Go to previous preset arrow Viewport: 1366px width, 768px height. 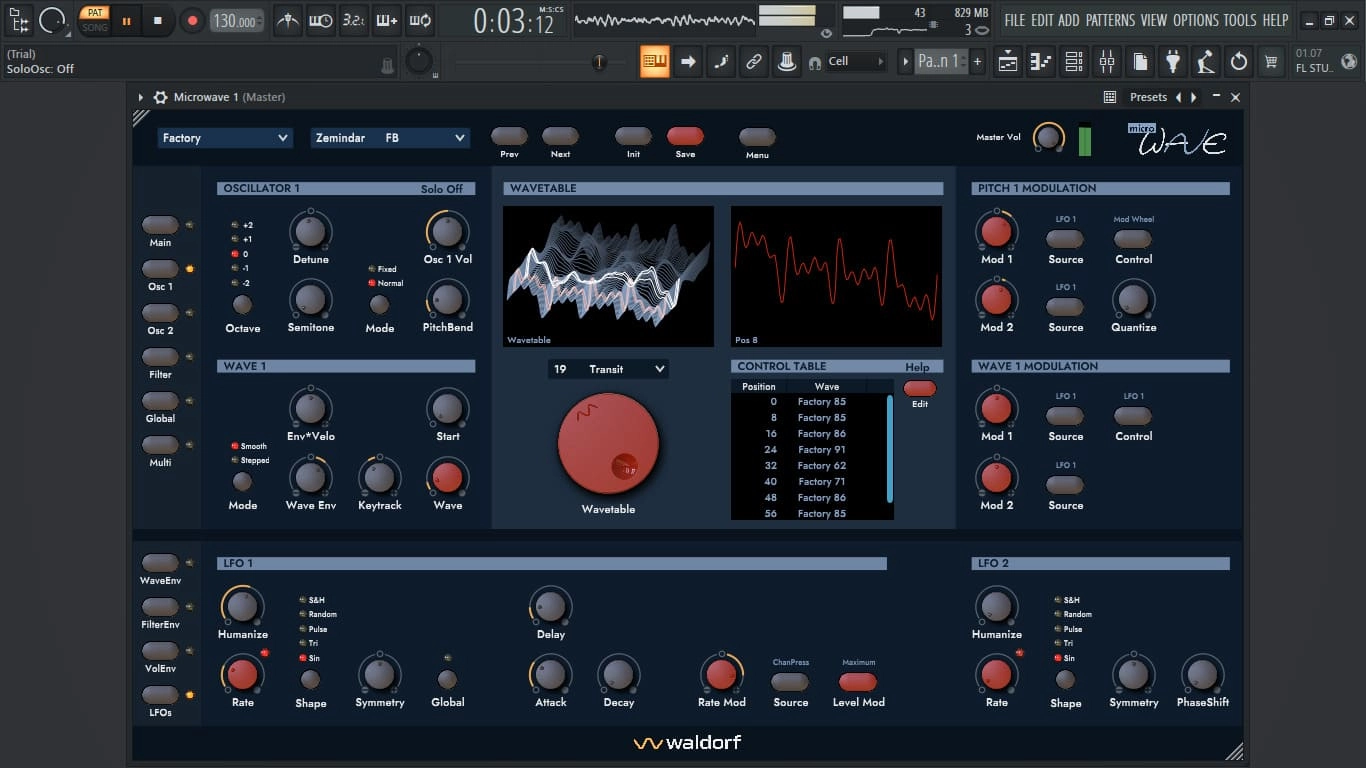coord(1178,97)
